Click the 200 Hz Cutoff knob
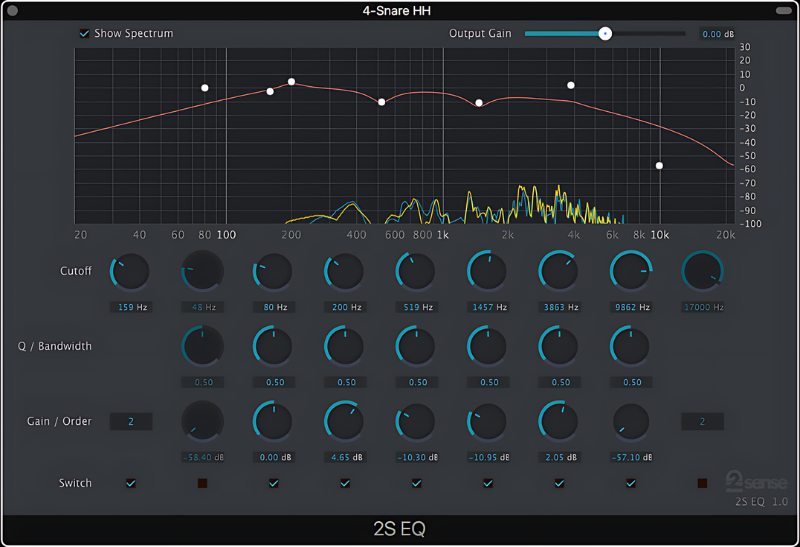Viewport: 800px width, 547px height. pos(345,271)
